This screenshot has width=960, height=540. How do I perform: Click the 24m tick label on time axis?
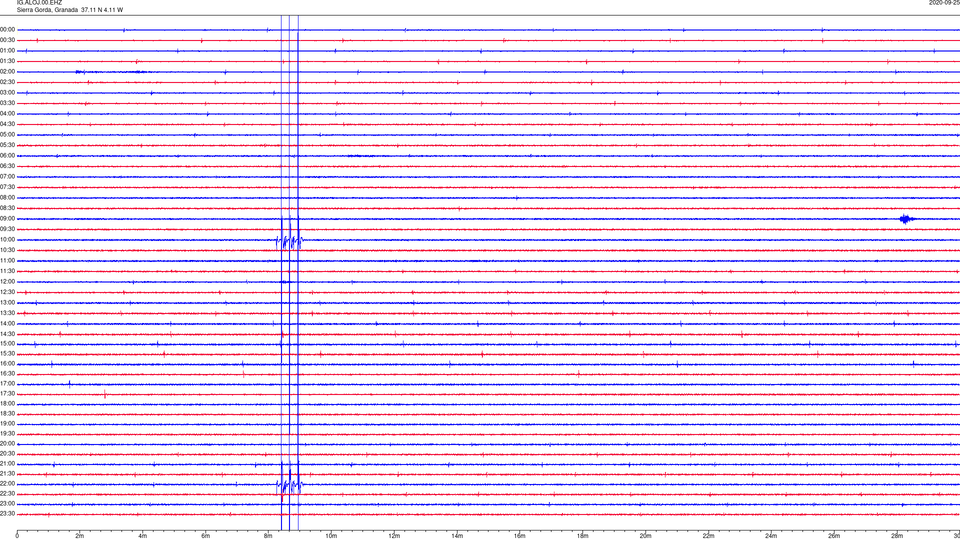(x=771, y=536)
